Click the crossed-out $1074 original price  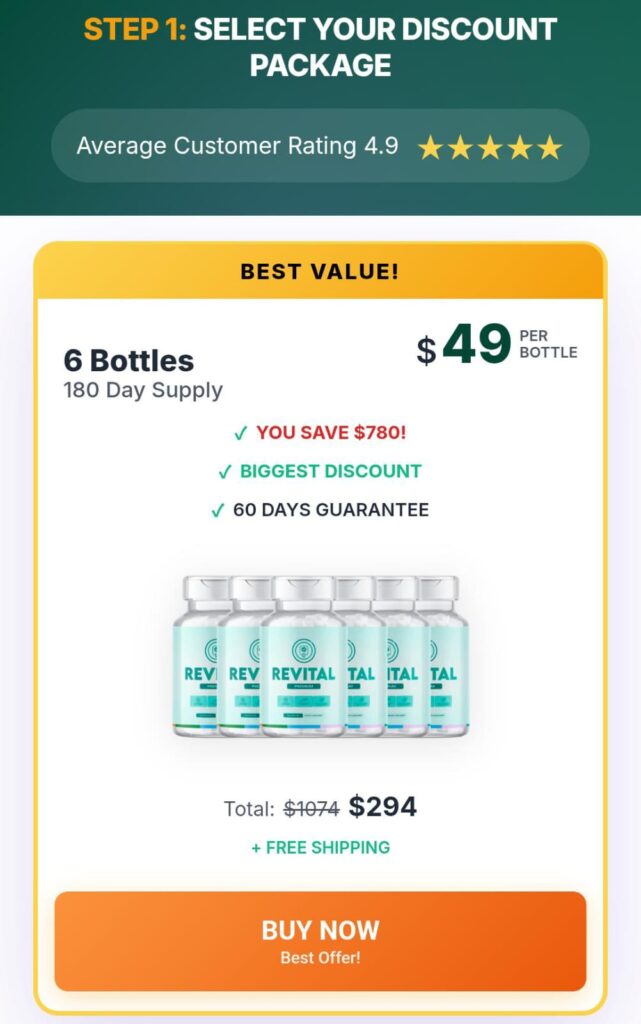pos(311,809)
